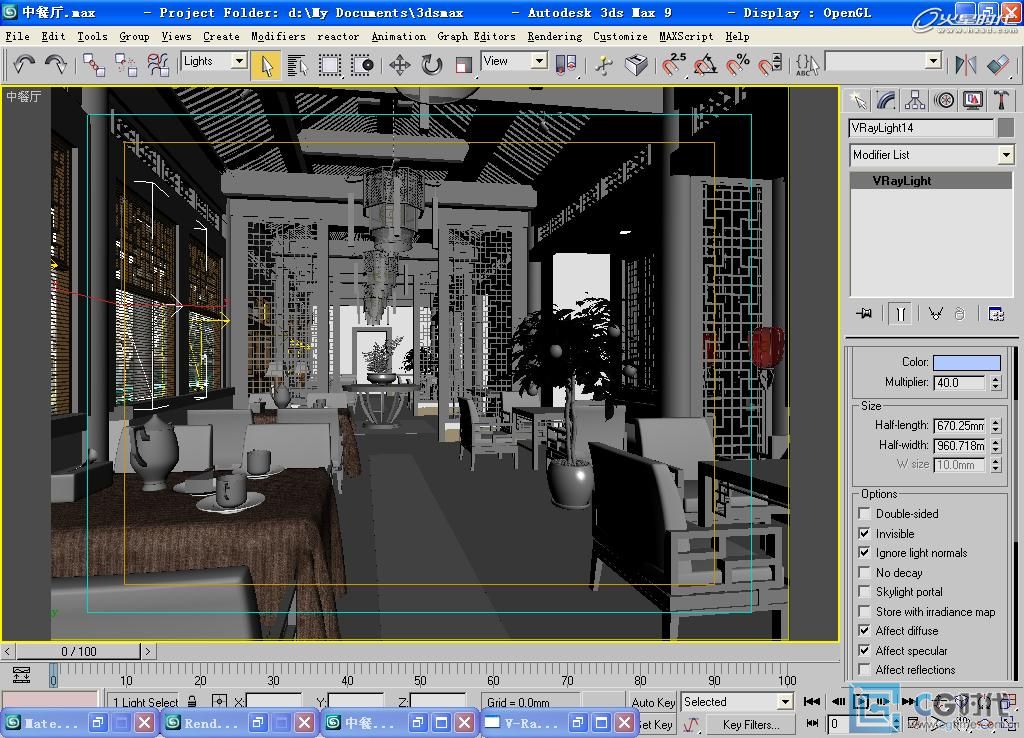This screenshot has width=1024, height=738.
Task: Click the Use Pivot Point Center tool
Action: pyautogui.click(x=566, y=65)
